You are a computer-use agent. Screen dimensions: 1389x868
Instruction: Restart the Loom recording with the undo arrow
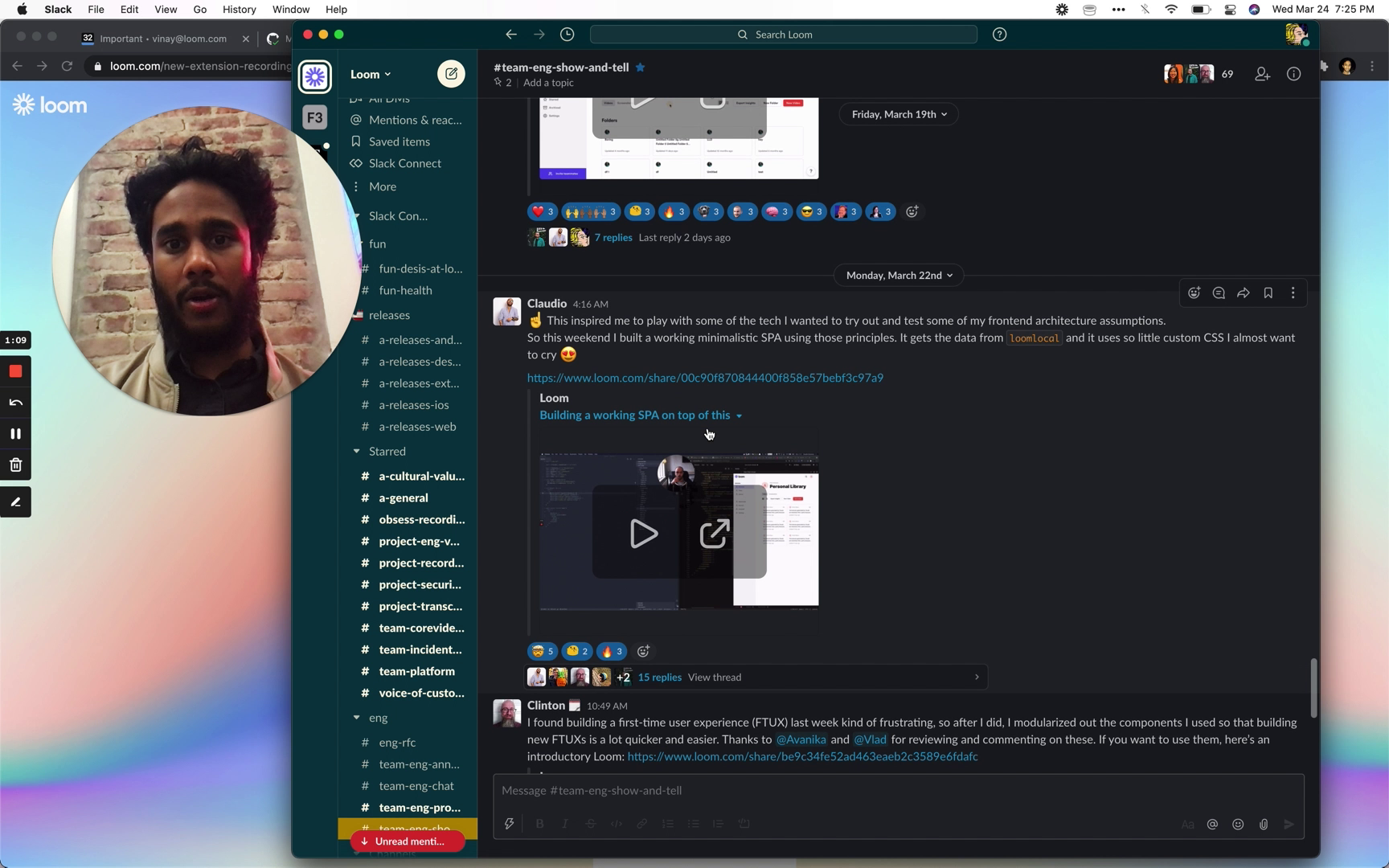tap(15, 403)
